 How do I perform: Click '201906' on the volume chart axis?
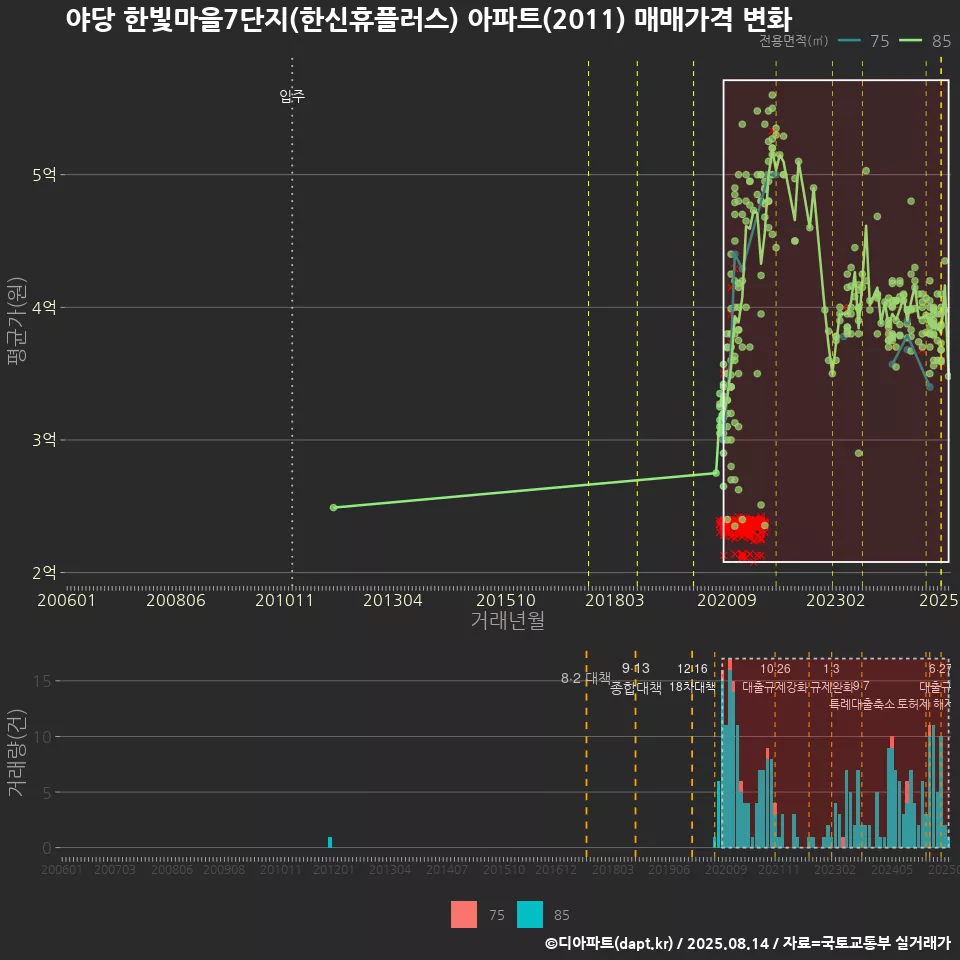pos(669,869)
